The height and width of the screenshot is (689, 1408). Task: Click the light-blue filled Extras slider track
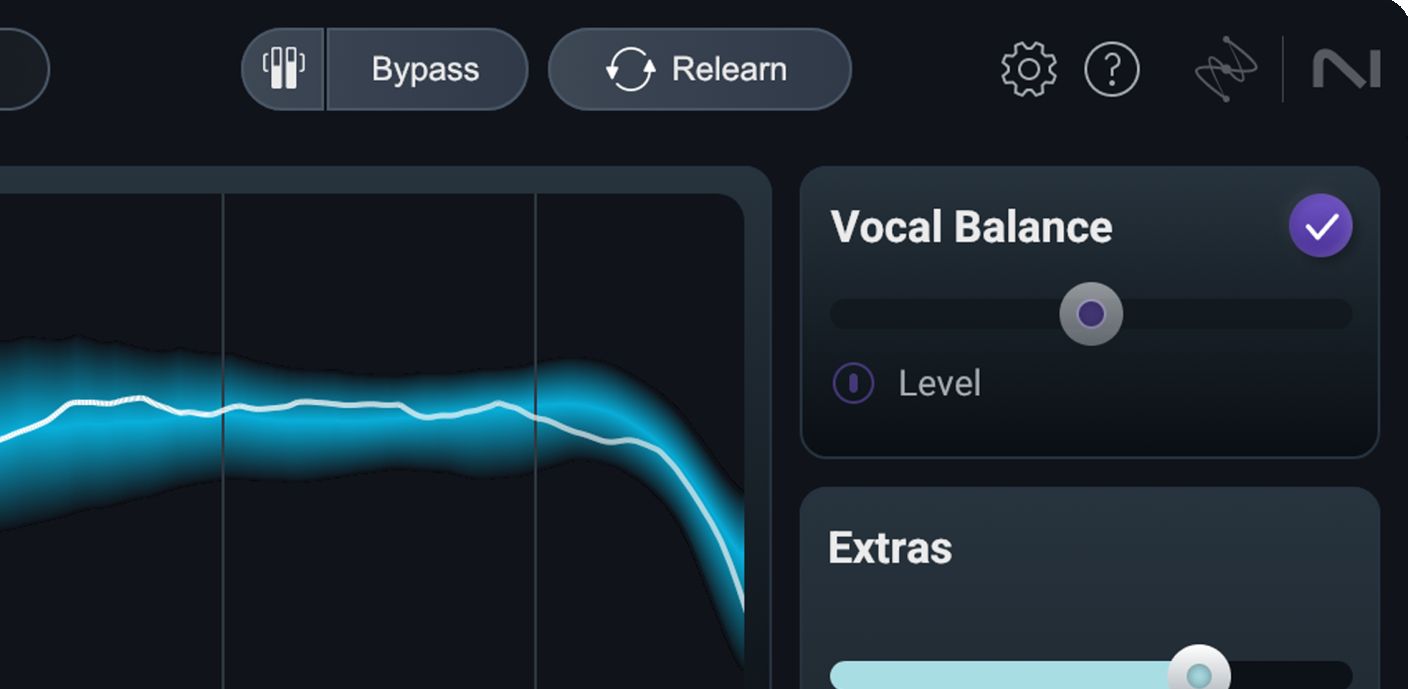tap(1000, 675)
